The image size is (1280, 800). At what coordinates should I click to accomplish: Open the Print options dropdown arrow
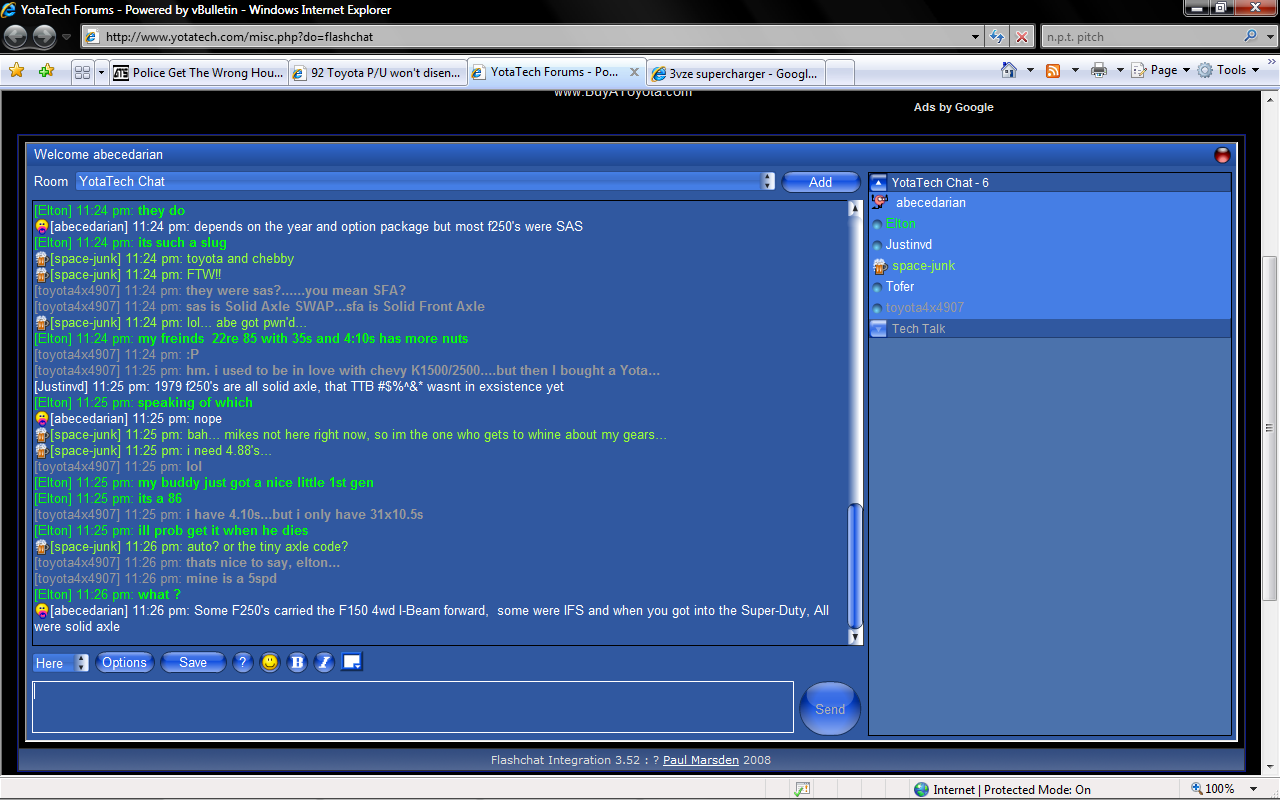[x=1119, y=70]
